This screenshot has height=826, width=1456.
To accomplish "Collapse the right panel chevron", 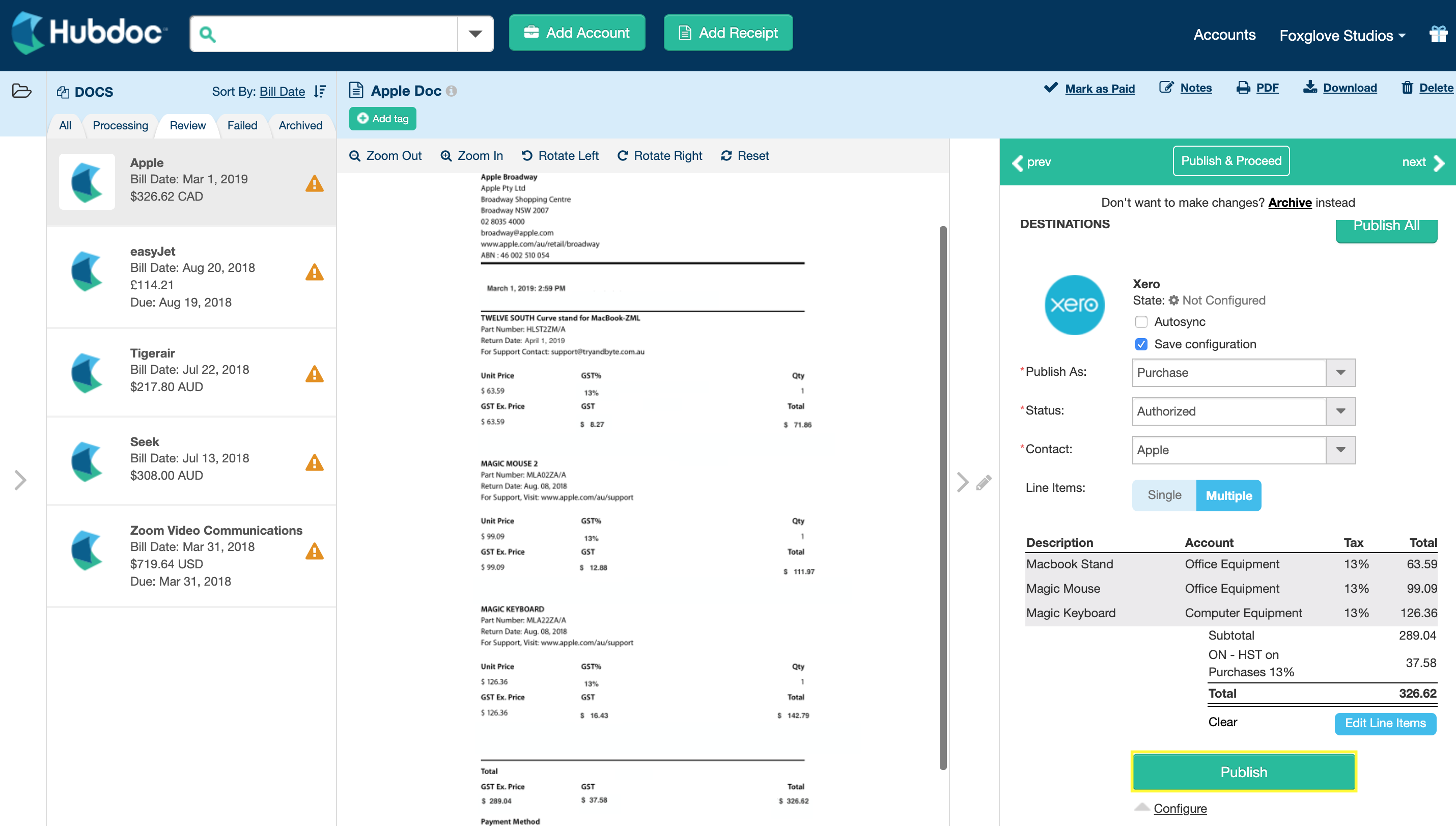I will (963, 482).
